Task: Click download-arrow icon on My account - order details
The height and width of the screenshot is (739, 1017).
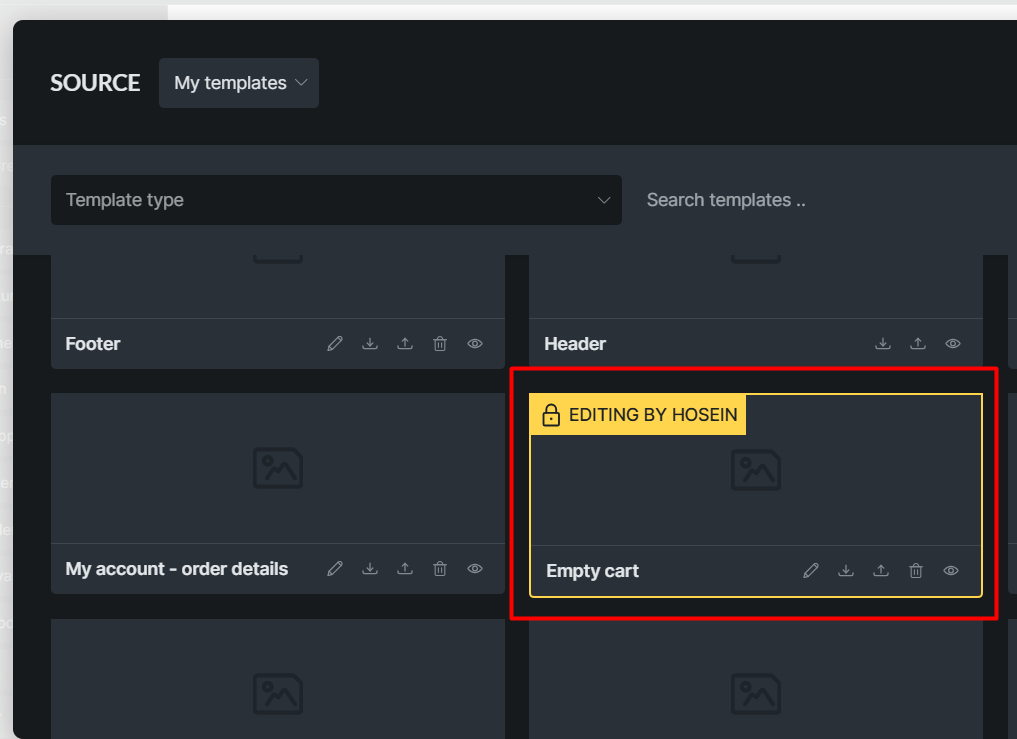Action: tap(370, 569)
